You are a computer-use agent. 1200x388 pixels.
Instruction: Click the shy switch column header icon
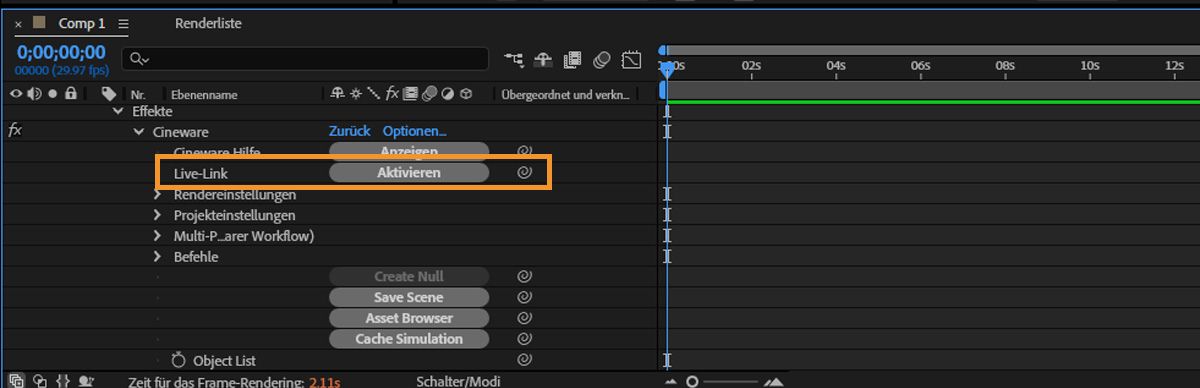coord(338,94)
